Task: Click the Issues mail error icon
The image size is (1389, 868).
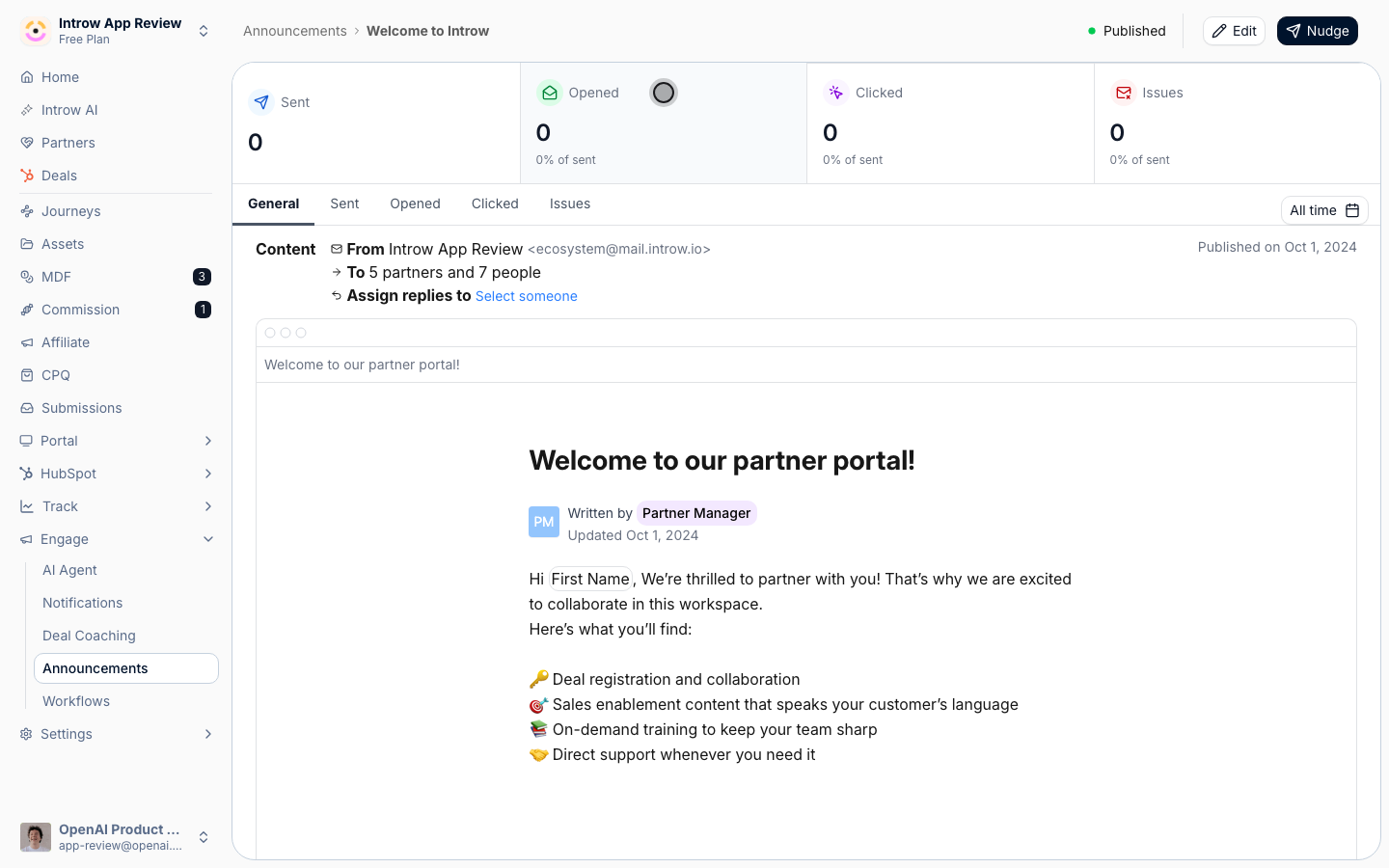Action: (1123, 93)
